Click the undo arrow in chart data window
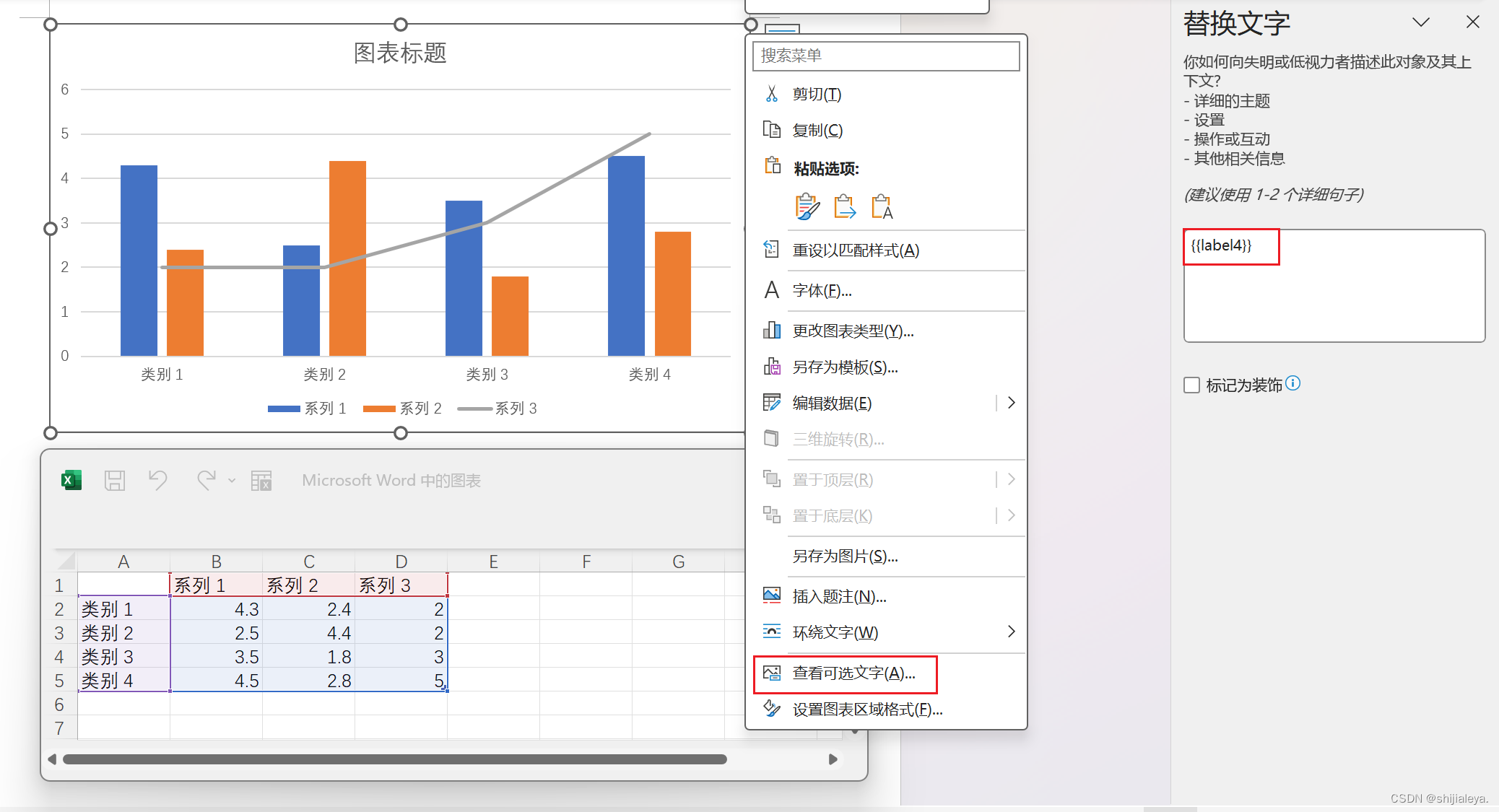This screenshot has width=1499, height=812. click(157, 480)
